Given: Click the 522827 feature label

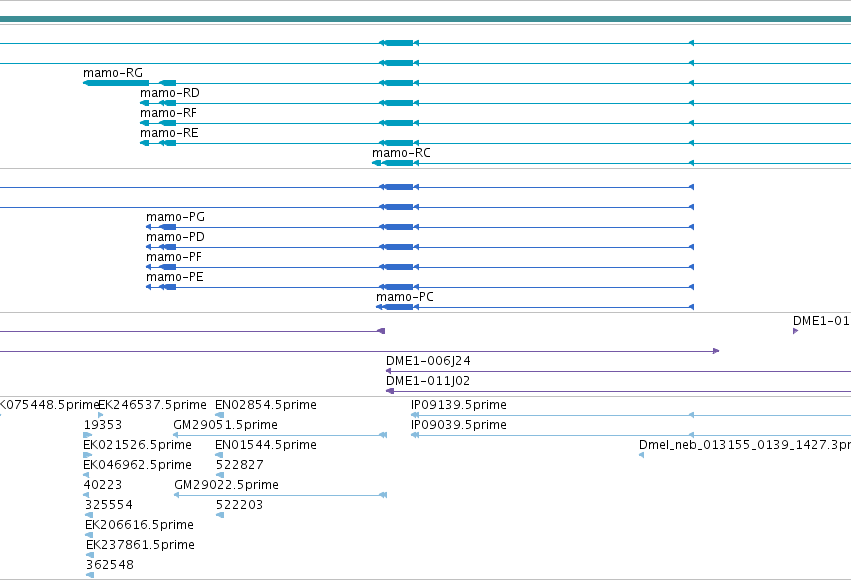Looking at the screenshot, I should [240, 465].
